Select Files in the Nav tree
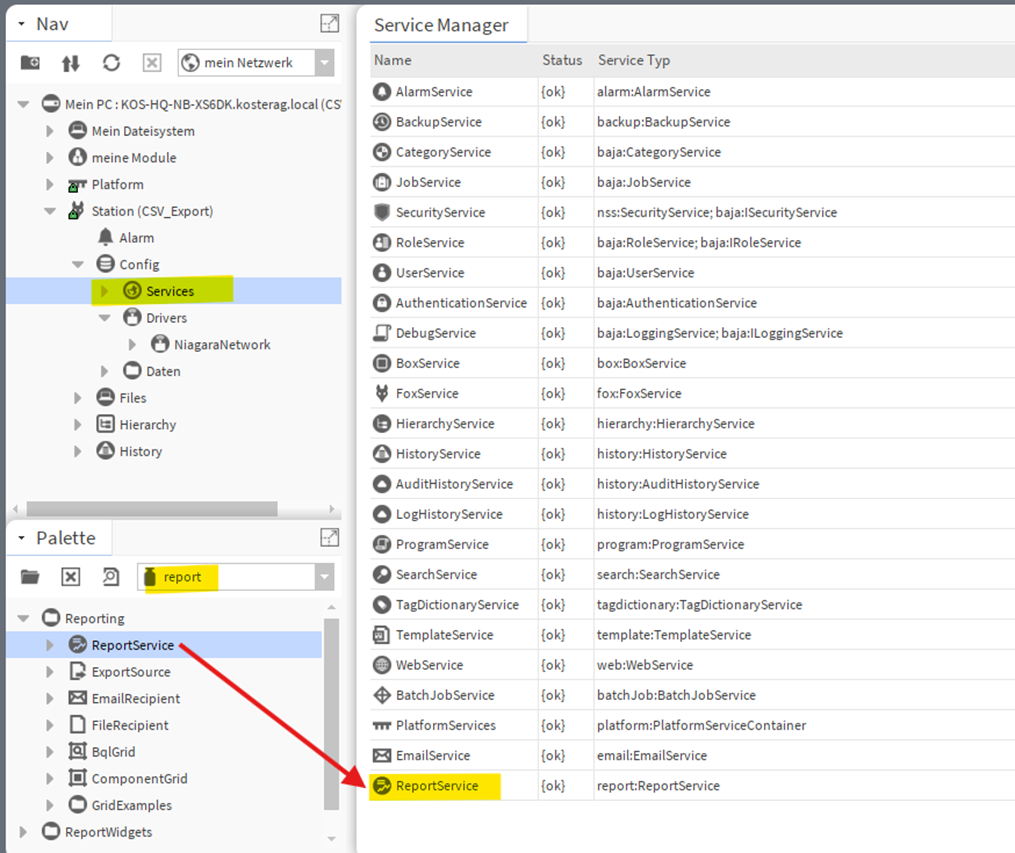The width and height of the screenshot is (1015, 853). 133,398
